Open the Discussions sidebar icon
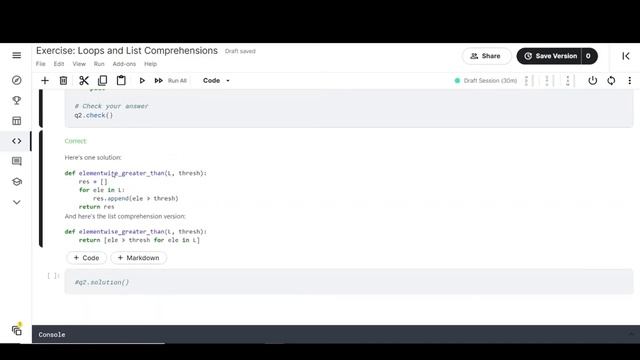The height and width of the screenshot is (360, 640). click(x=17, y=161)
